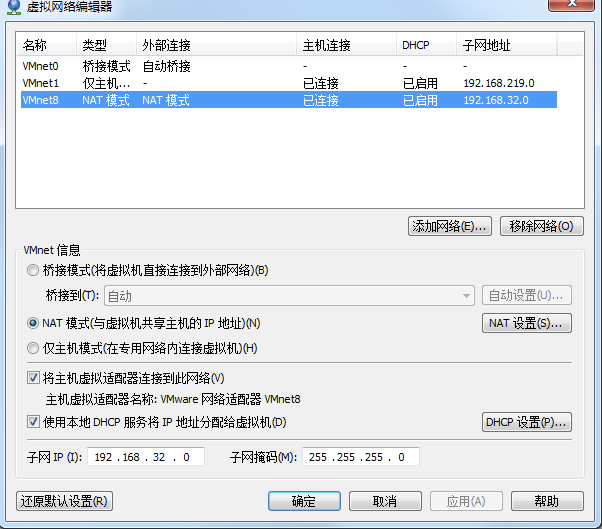Close the Virtual Network Editor window
The width and height of the screenshot is (602, 529).
(x=571, y=4)
